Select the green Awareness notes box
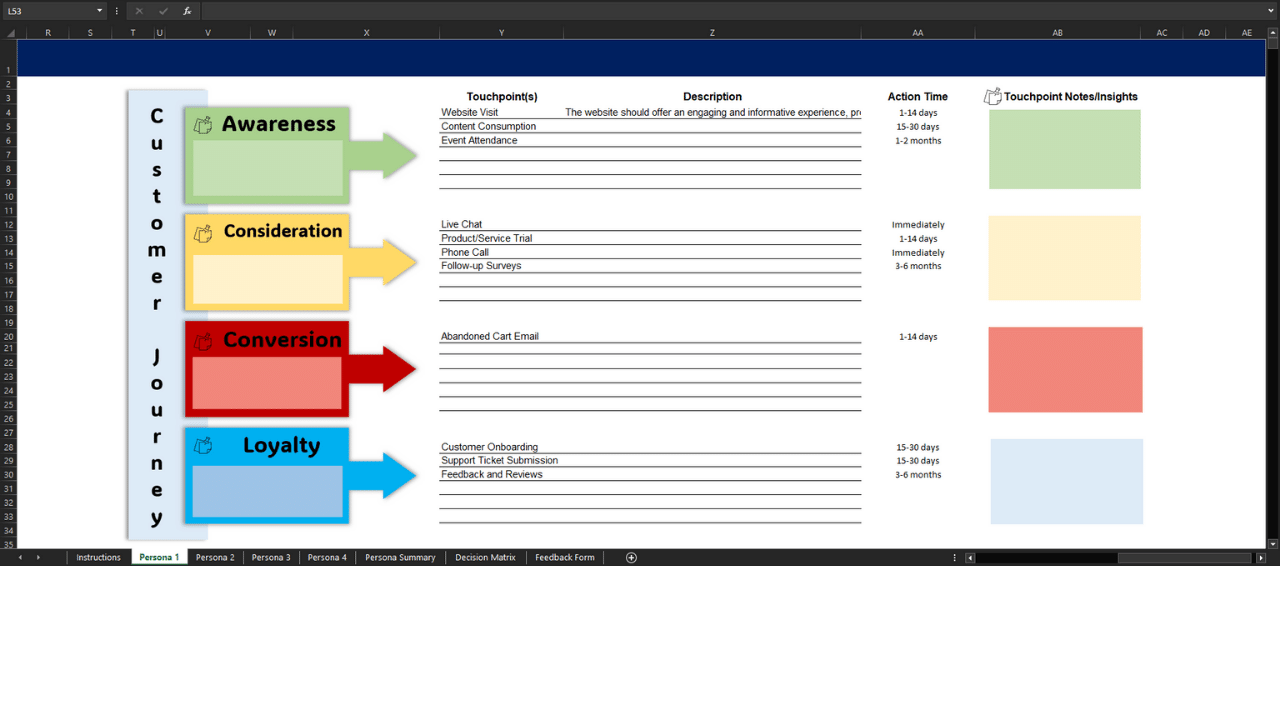 point(1064,149)
